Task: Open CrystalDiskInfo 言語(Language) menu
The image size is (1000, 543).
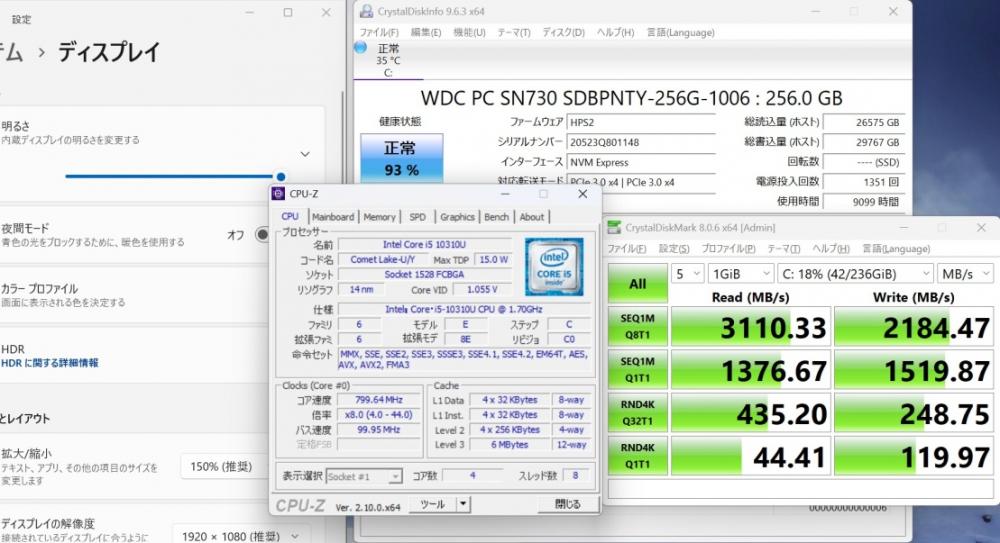Action: [680, 33]
